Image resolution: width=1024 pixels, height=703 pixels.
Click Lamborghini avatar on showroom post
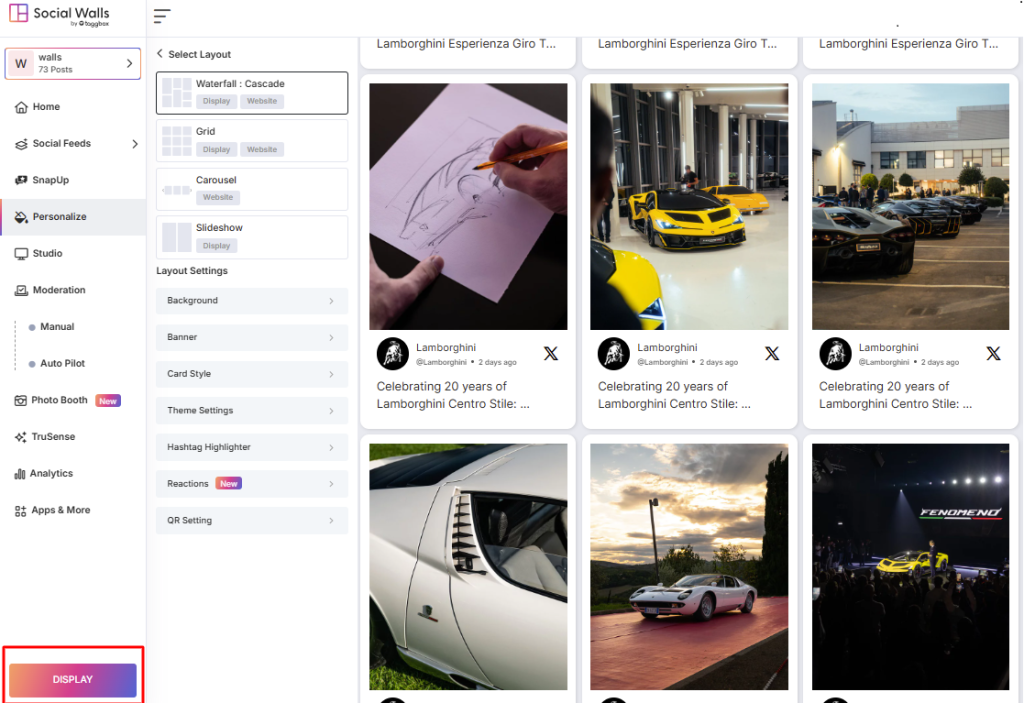(613, 354)
